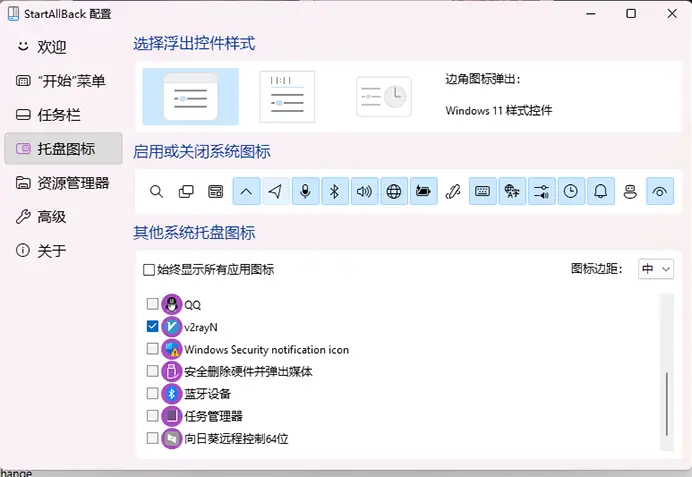The height and width of the screenshot is (477, 692).
Task: Click the 向日葵远程控制64位 label
Action: click(236, 439)
